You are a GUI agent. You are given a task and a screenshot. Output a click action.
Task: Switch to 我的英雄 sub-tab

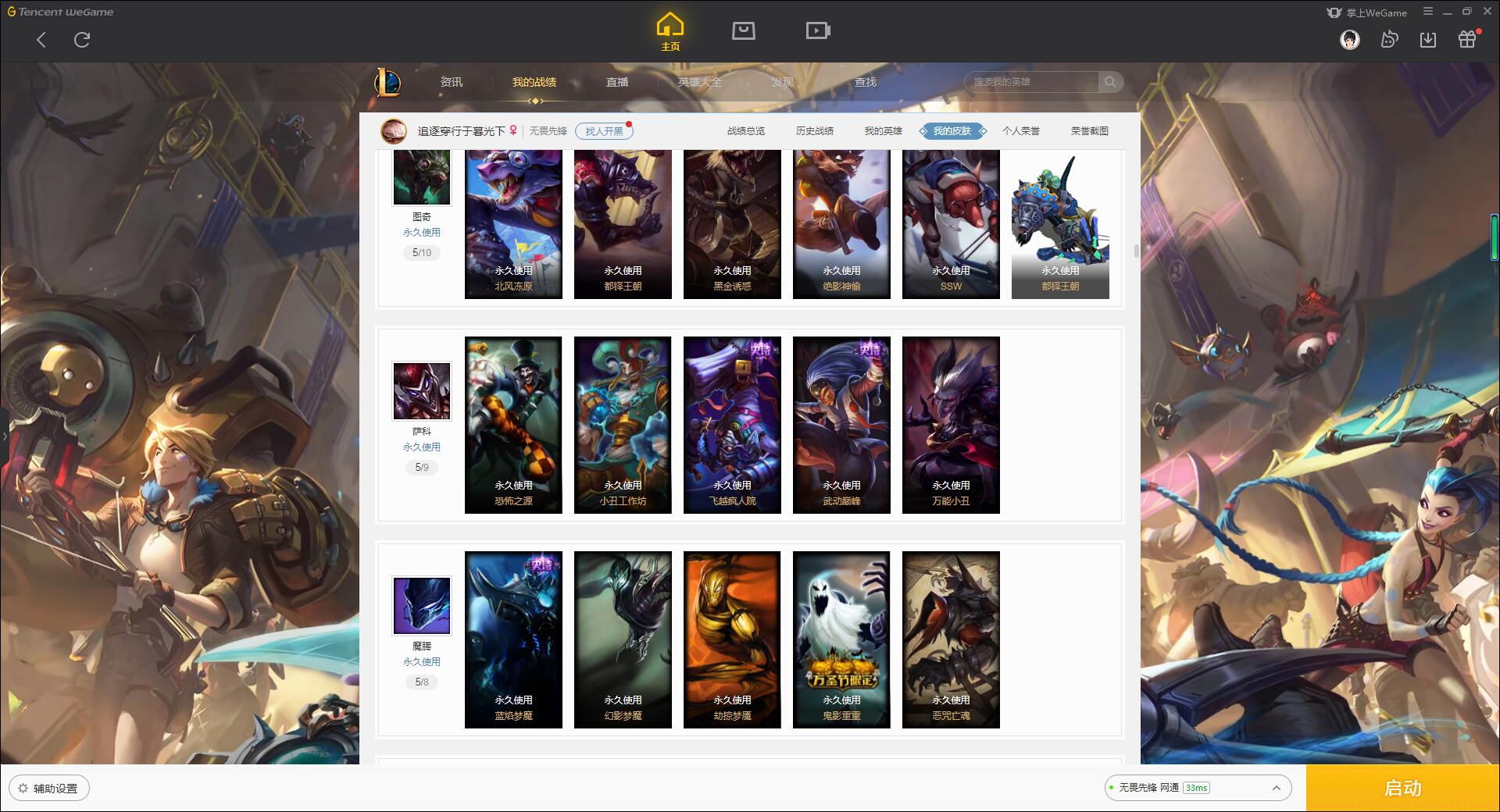click(884, 131)
